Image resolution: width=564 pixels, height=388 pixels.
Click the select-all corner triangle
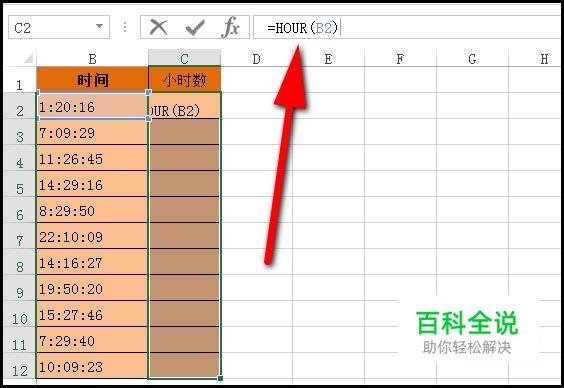point(28,58)
